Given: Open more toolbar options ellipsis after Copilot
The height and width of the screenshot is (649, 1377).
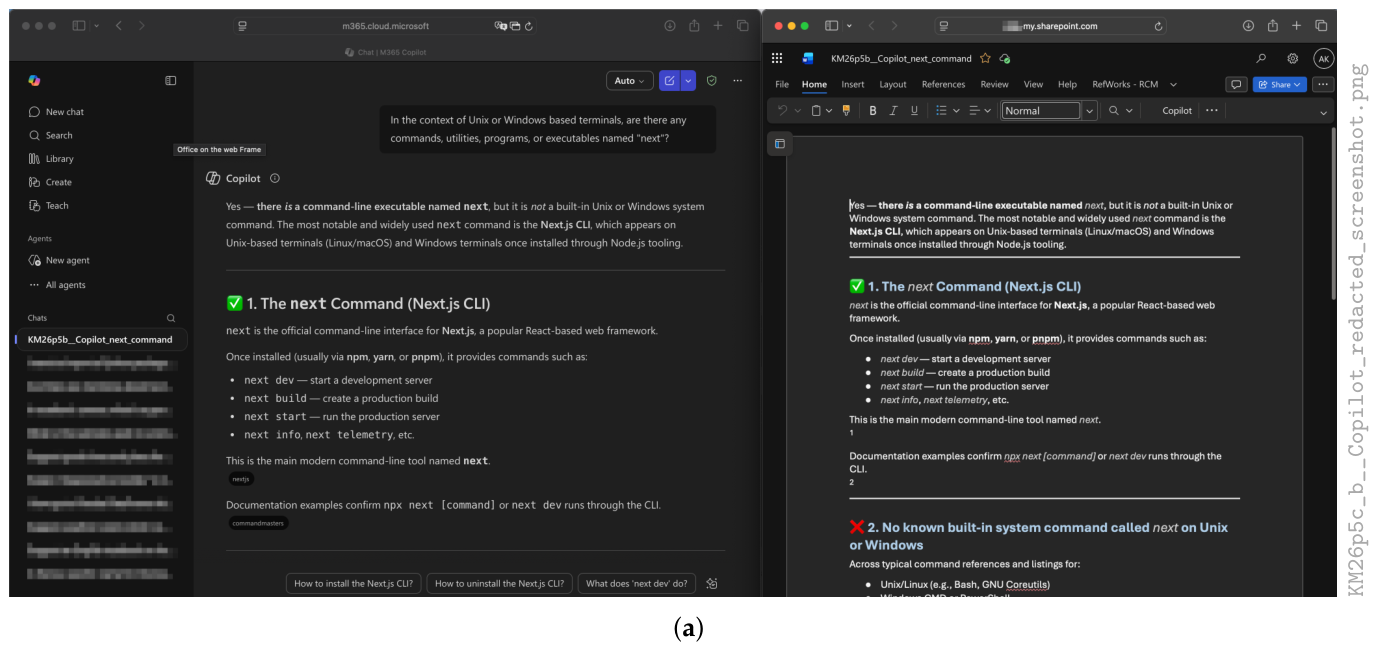Looking at the screenshot, I should coord(1212,110).
